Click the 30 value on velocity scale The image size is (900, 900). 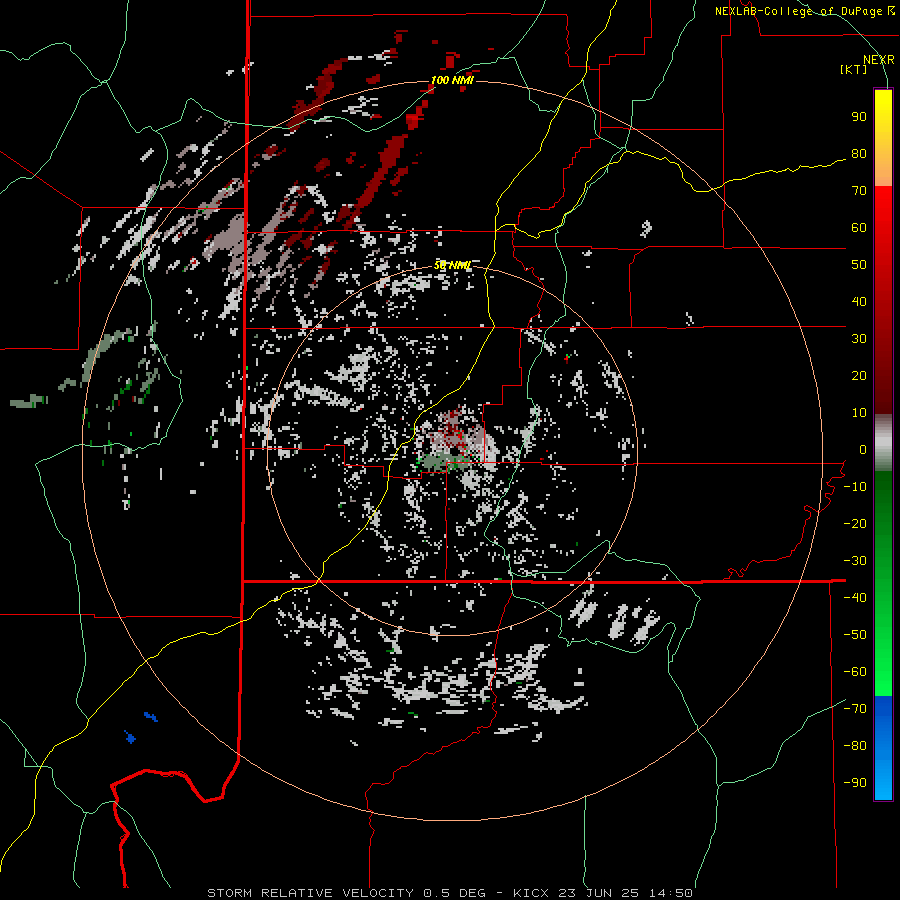tap(859, 339)
